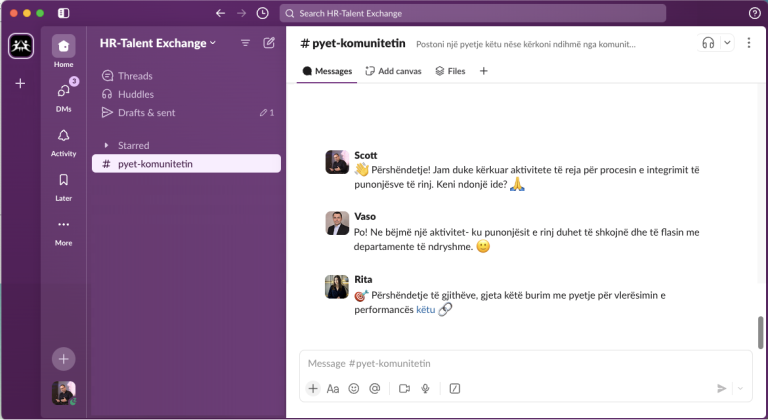Open the Threads view in sidebar
The height and width of the screenshot is (420, 768).
coord(135,76)
